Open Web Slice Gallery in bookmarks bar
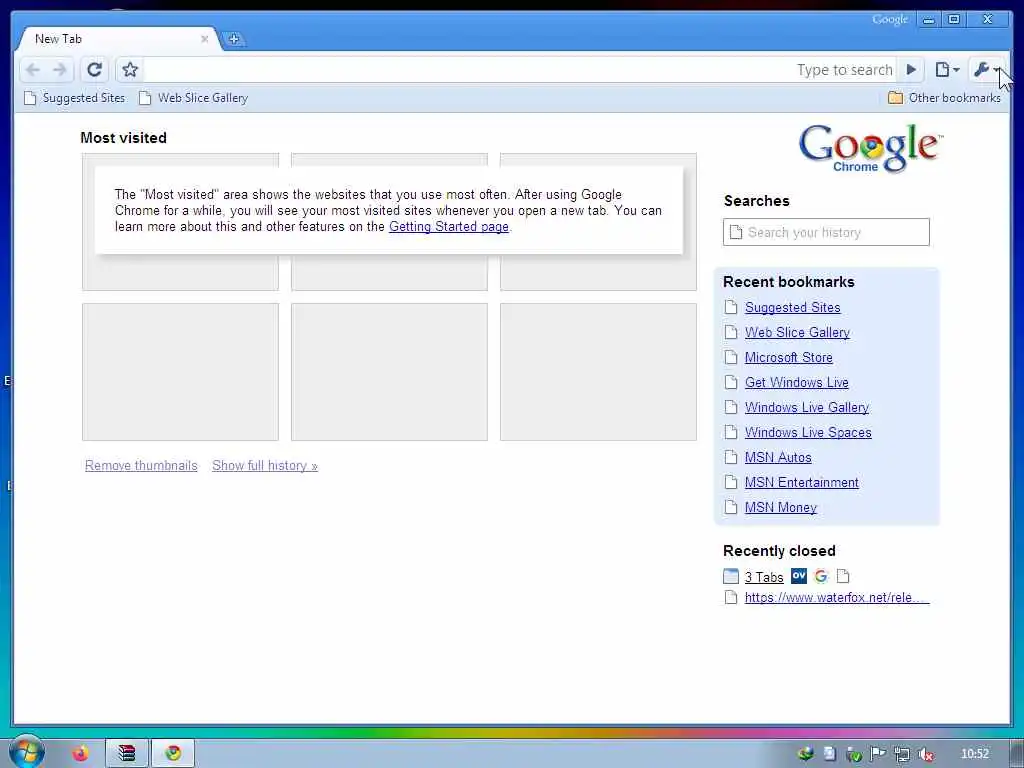This screenshot has height=768, width=1024. click(193, 98)
